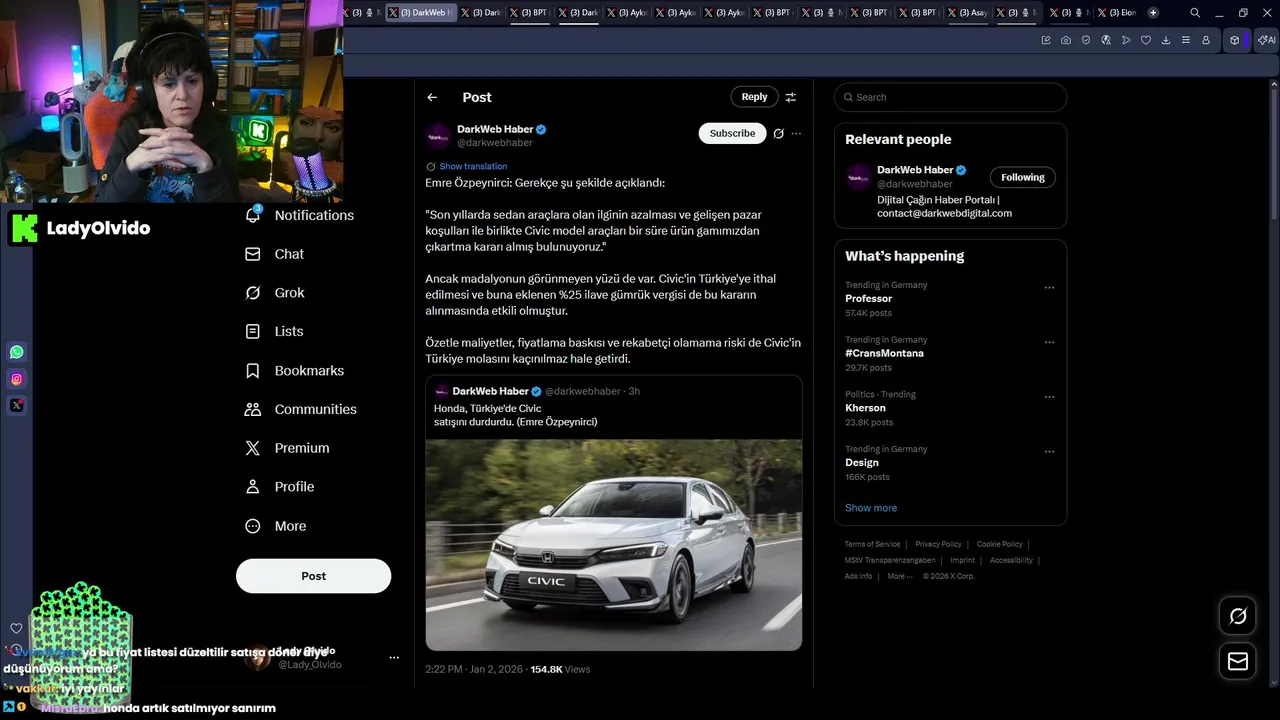Click the Grok icon beside Subscribe

(x=778, y=133)
